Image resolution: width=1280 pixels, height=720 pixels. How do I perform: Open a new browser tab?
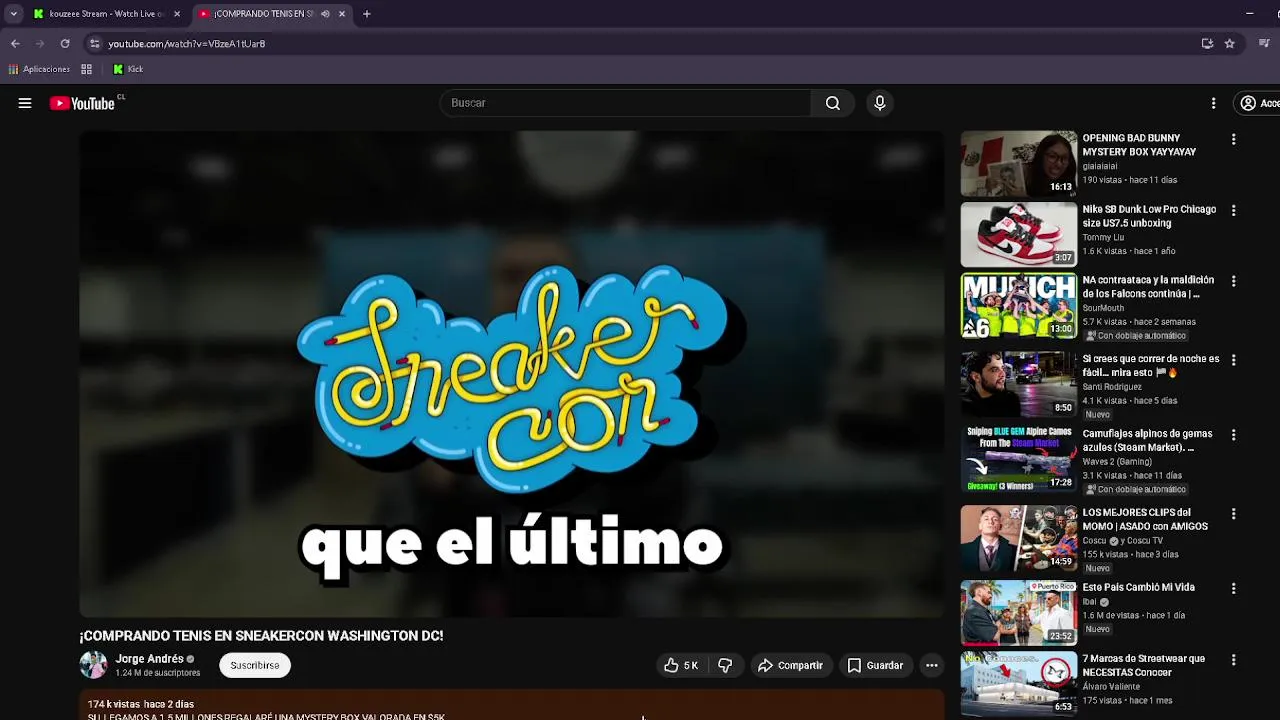click(367, 14)
